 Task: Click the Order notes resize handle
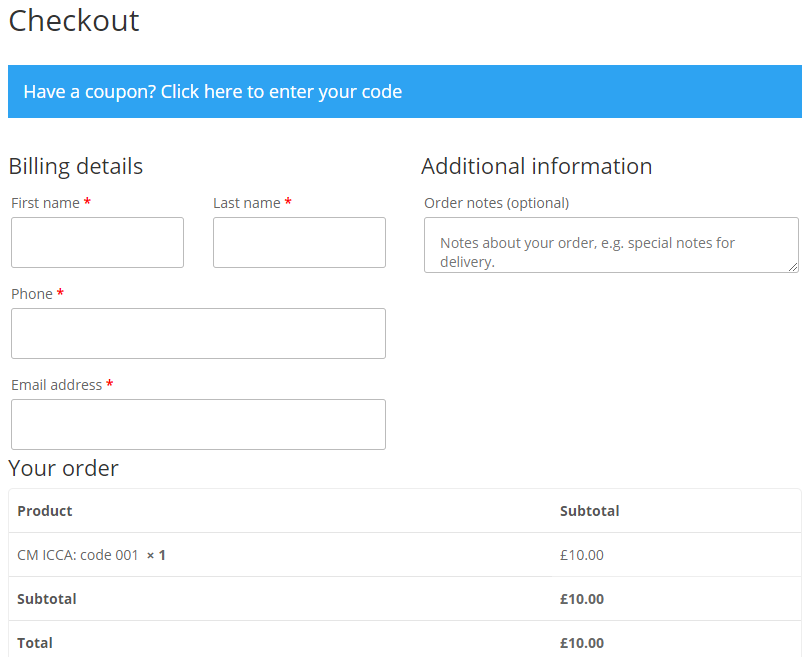coord(794,267)
